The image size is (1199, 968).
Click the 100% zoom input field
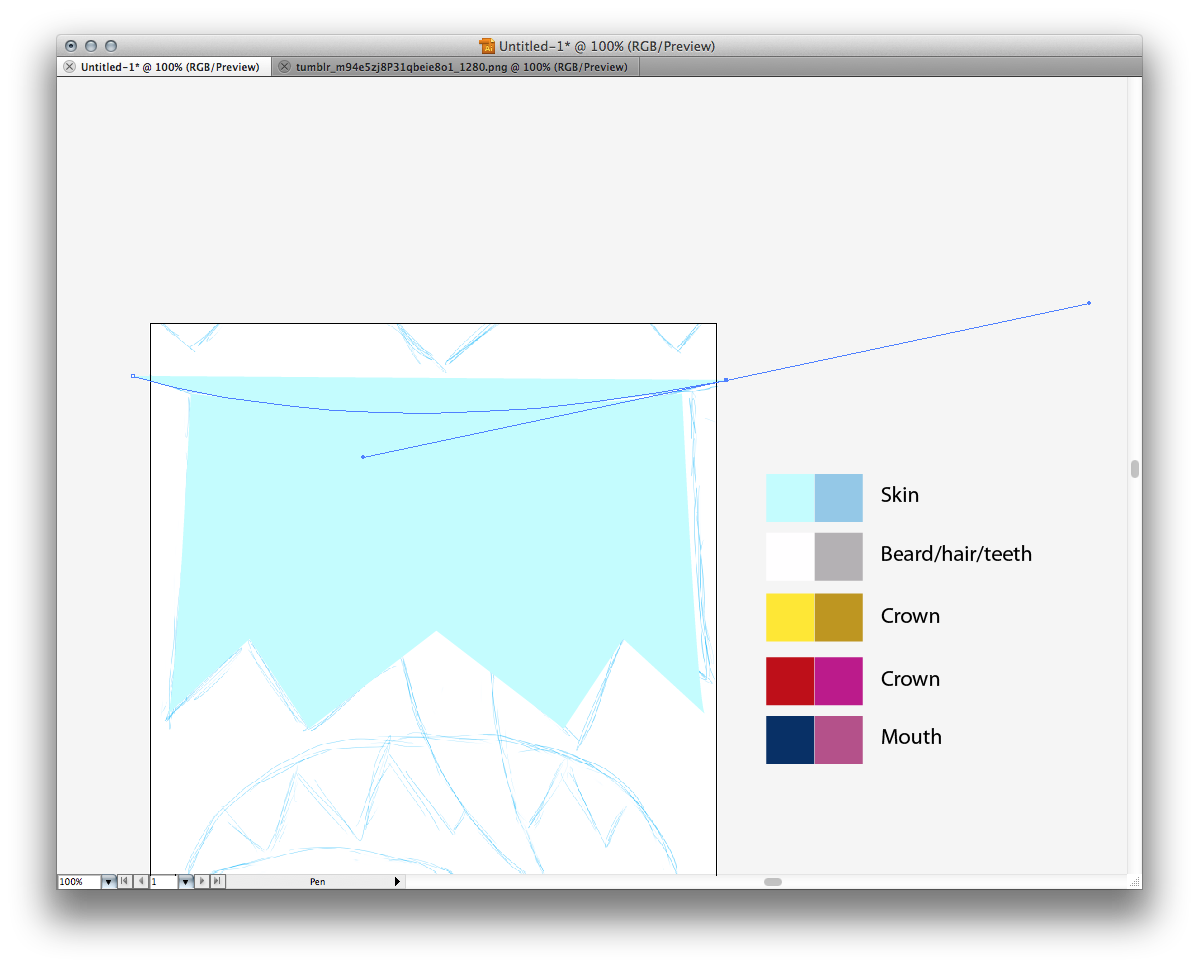click(x=78, y=882)
